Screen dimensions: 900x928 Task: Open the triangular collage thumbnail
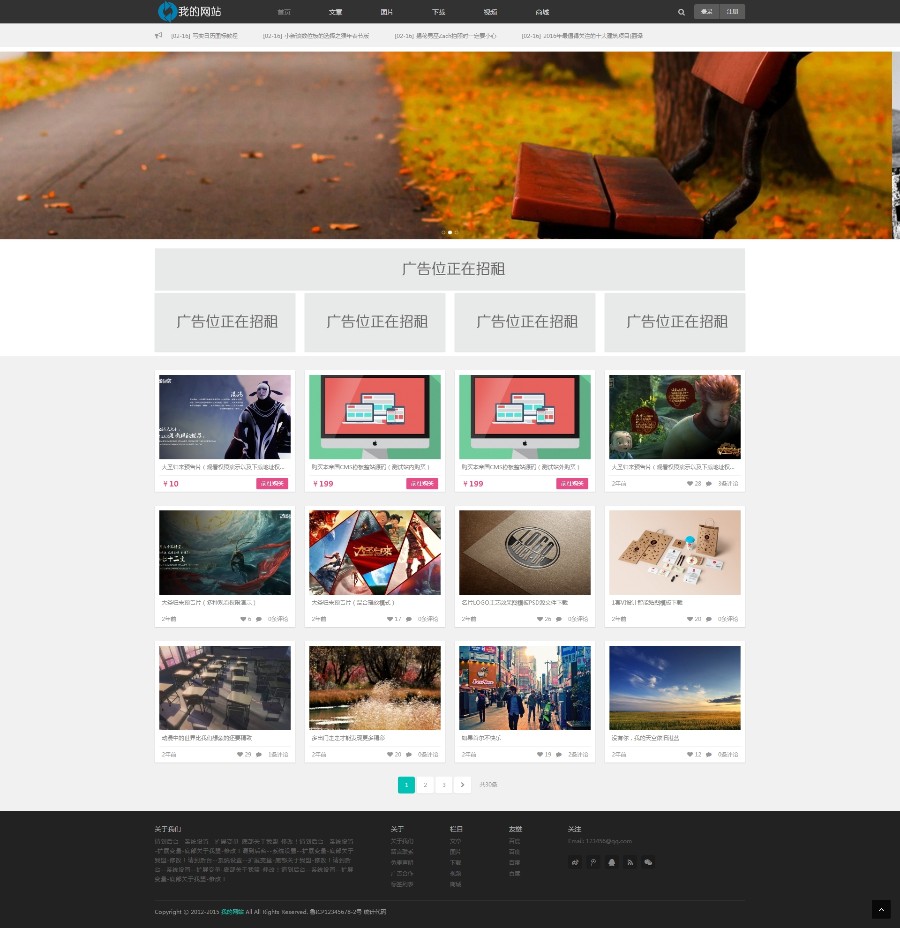(375, 552)
